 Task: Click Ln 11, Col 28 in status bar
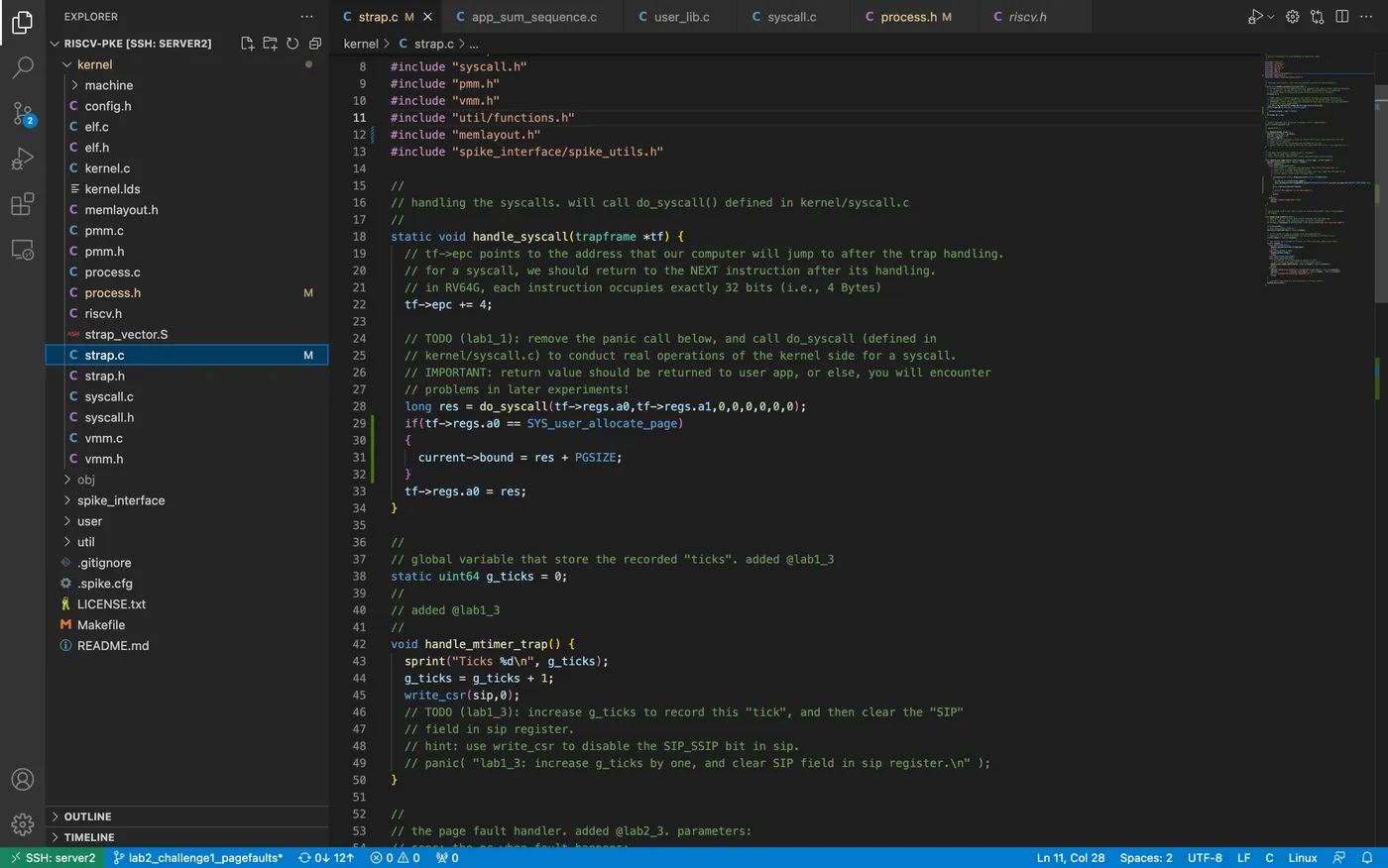pos(1071,858)
